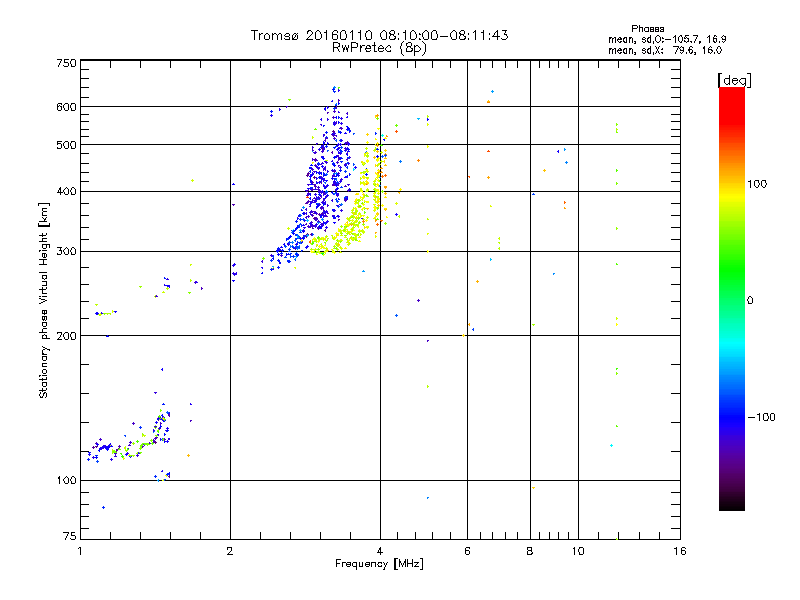The image size is (800, 600).
Task: Click the colorbar label '0'
Action: [750, 301]
